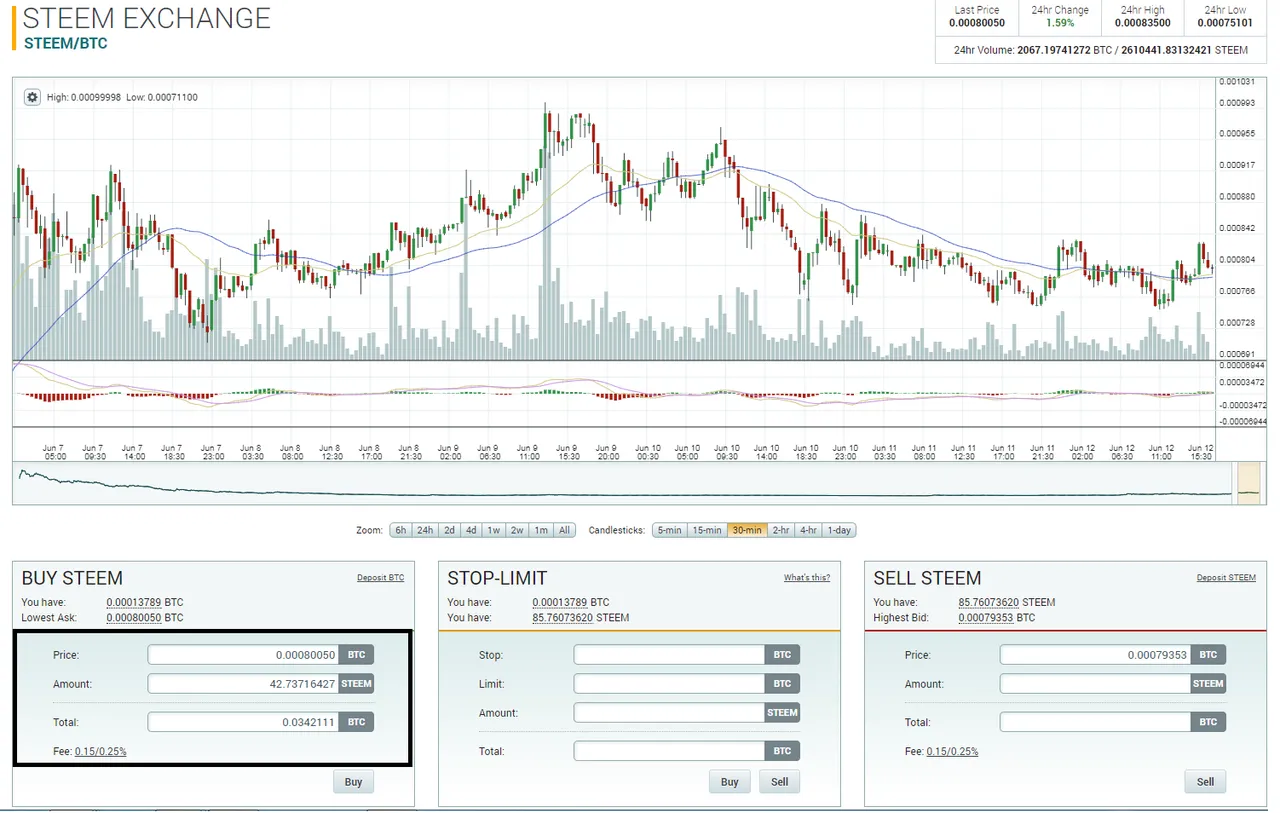Click Last Price 0.00080050 value
The width and height of the screenshot is (1280, 813).
pos(977,22)
